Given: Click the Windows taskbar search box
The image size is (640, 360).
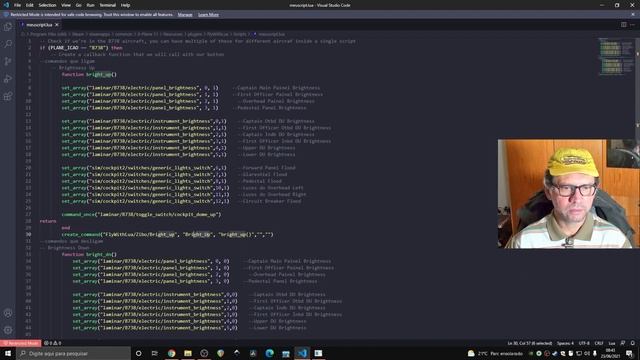Looking at the screenshot, I should click(73, 353).
